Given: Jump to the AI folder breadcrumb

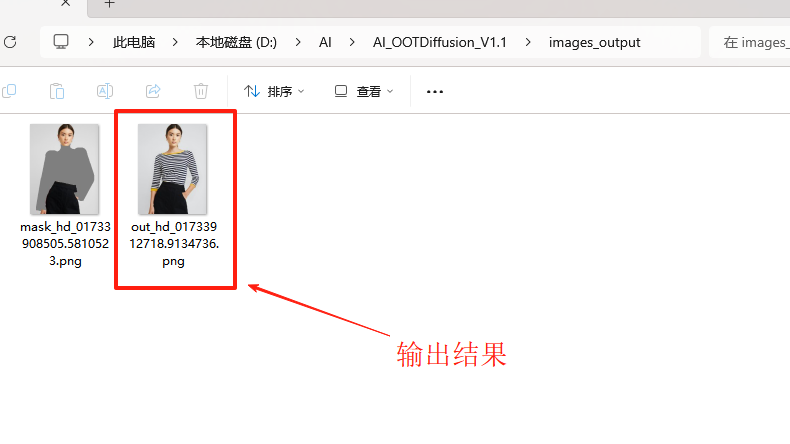Looking at the screenshot, I should [325, 43].
